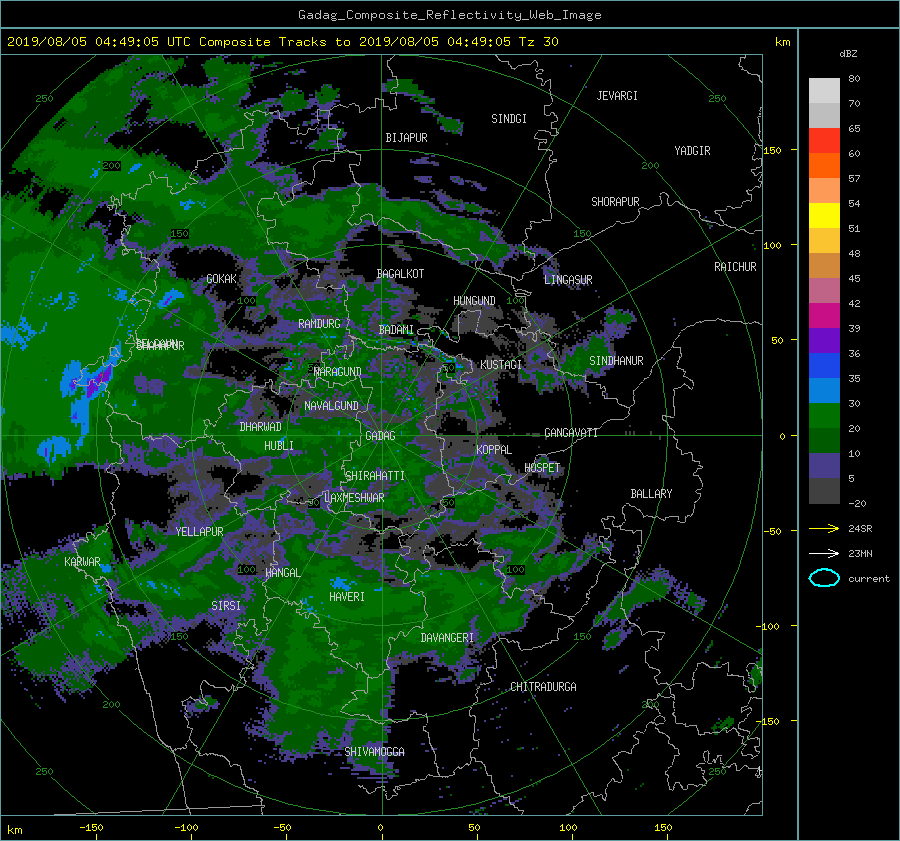This screenshot has height=841, width=900.
Task: Click the KUSTAGI city label
Action: tap(501, 365)
